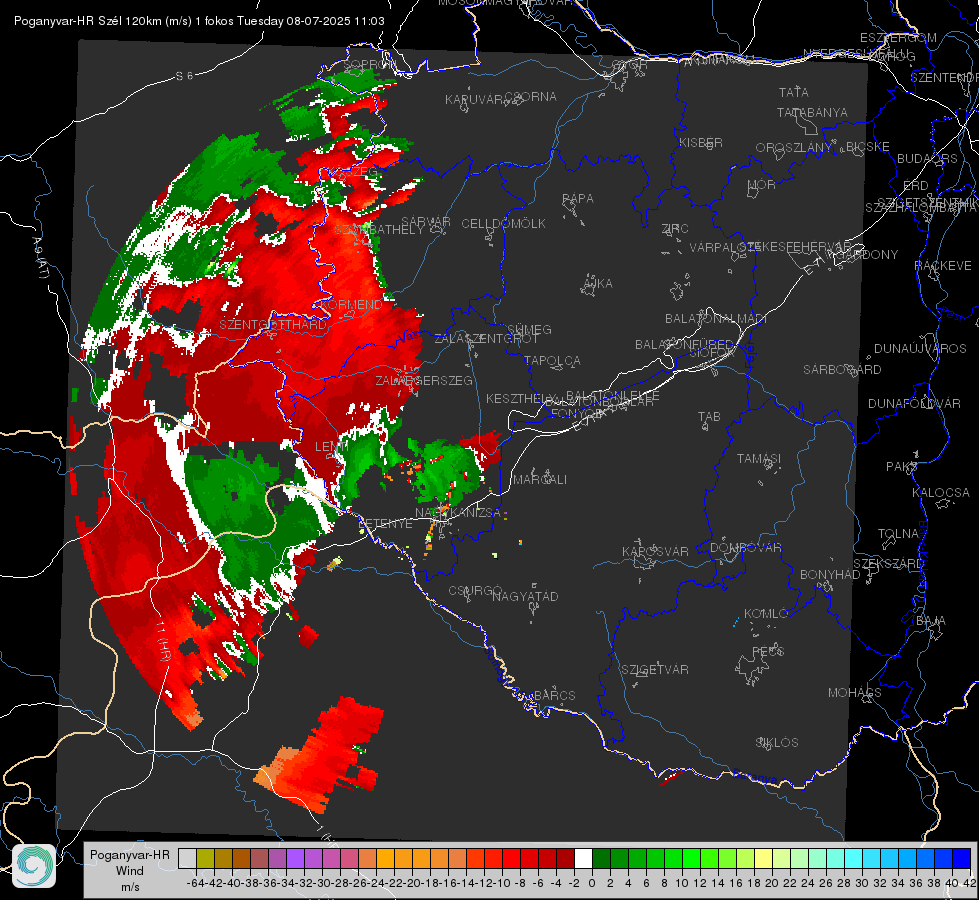
Task: Click the MOHACS city label
Action: (x=855, y=693)
